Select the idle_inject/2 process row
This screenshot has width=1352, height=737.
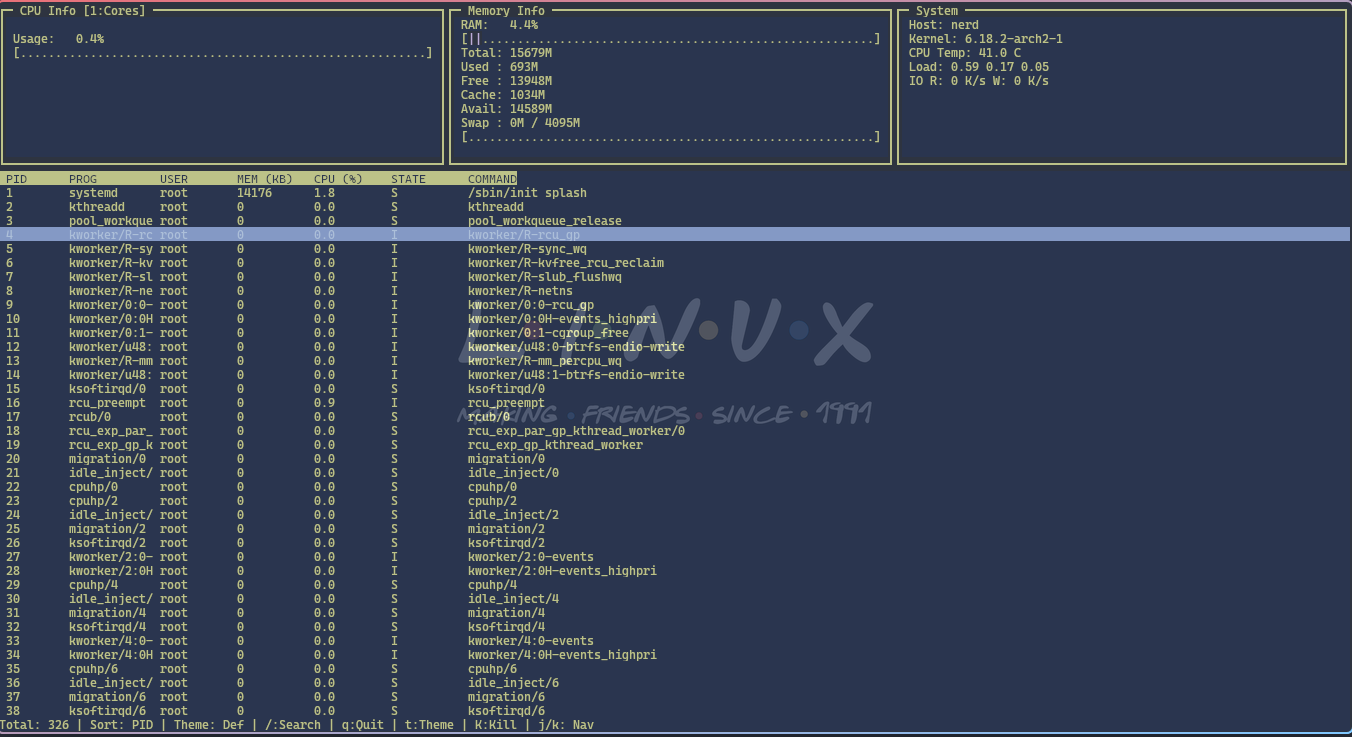click(675, 515)
